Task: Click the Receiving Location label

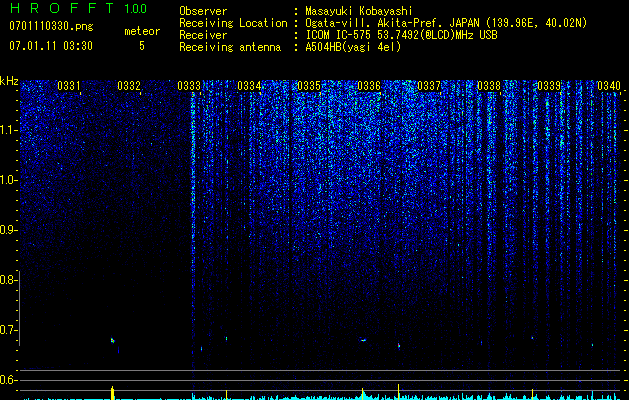Action: (x=233, y=23)
